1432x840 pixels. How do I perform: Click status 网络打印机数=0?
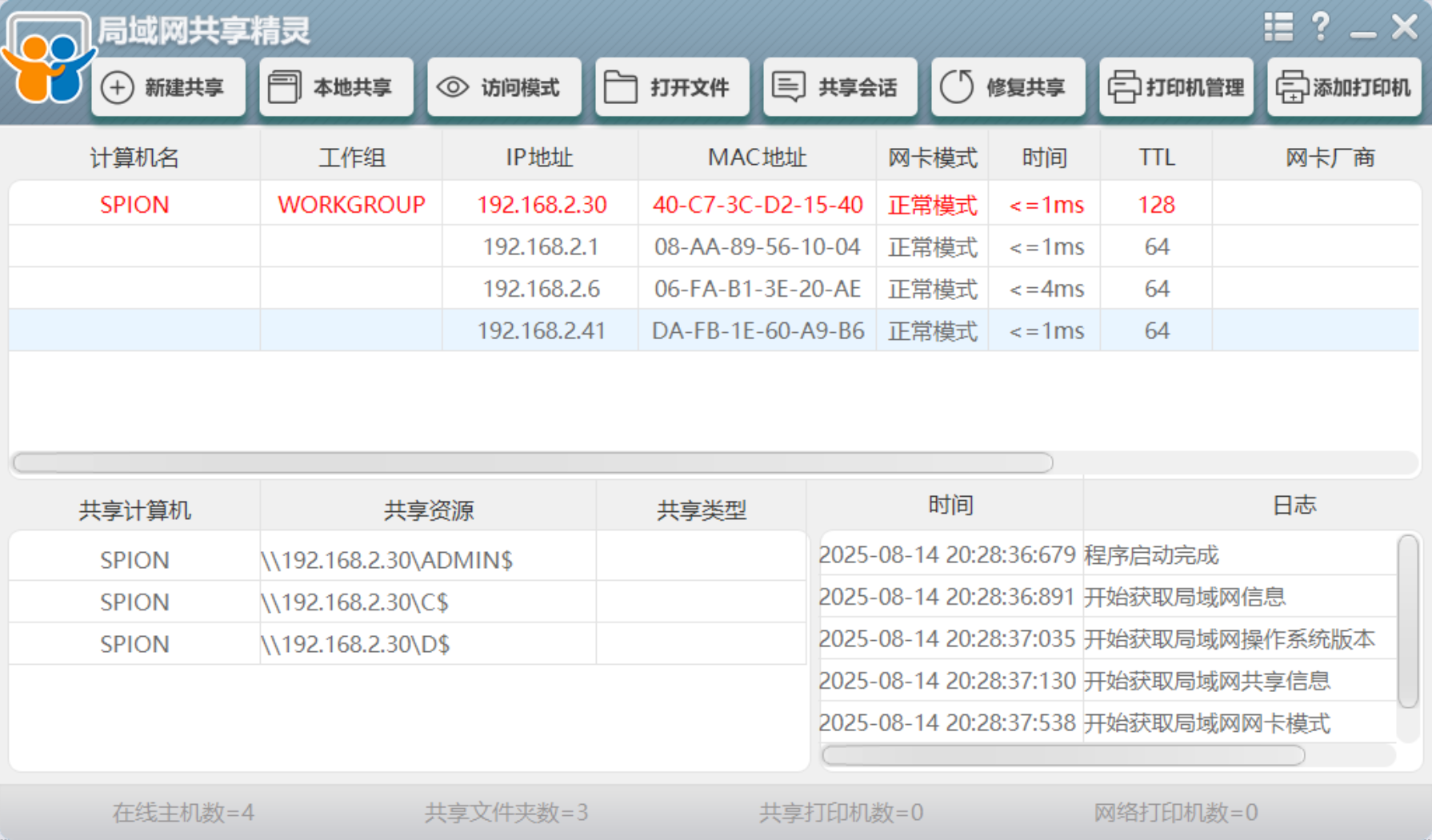[x=1176, y=813]
